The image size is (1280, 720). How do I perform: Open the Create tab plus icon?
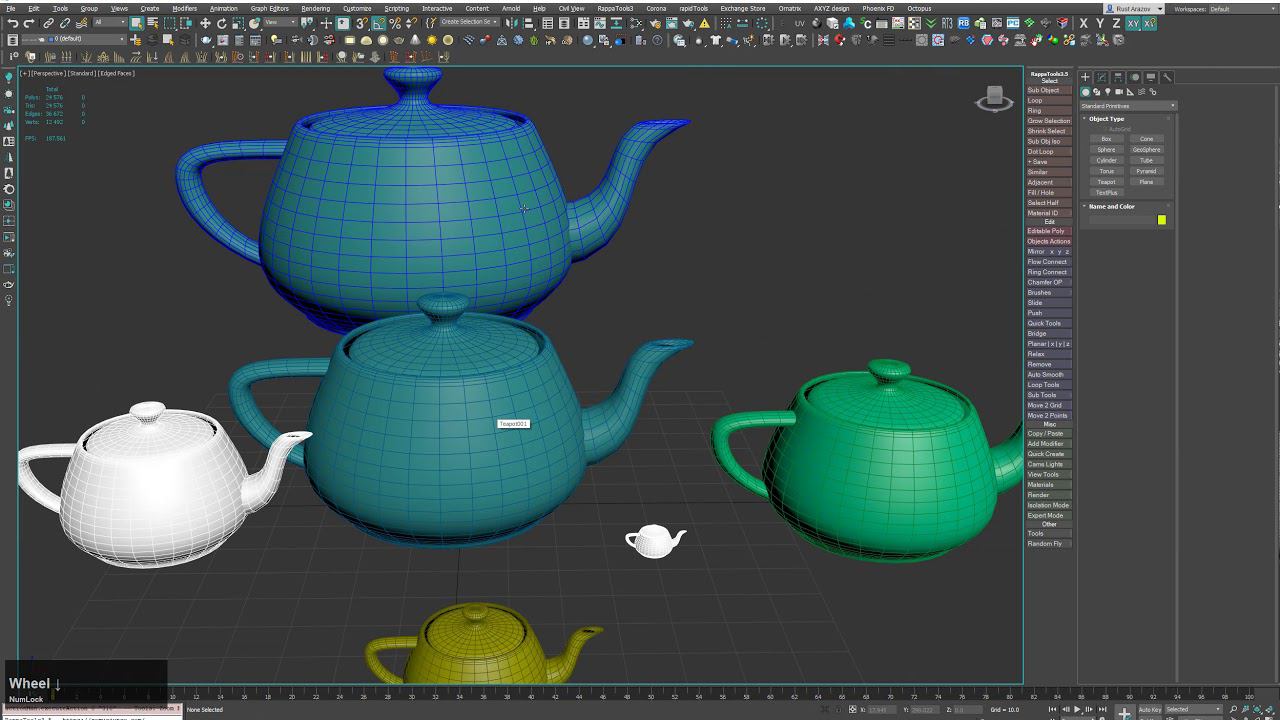1085,77
